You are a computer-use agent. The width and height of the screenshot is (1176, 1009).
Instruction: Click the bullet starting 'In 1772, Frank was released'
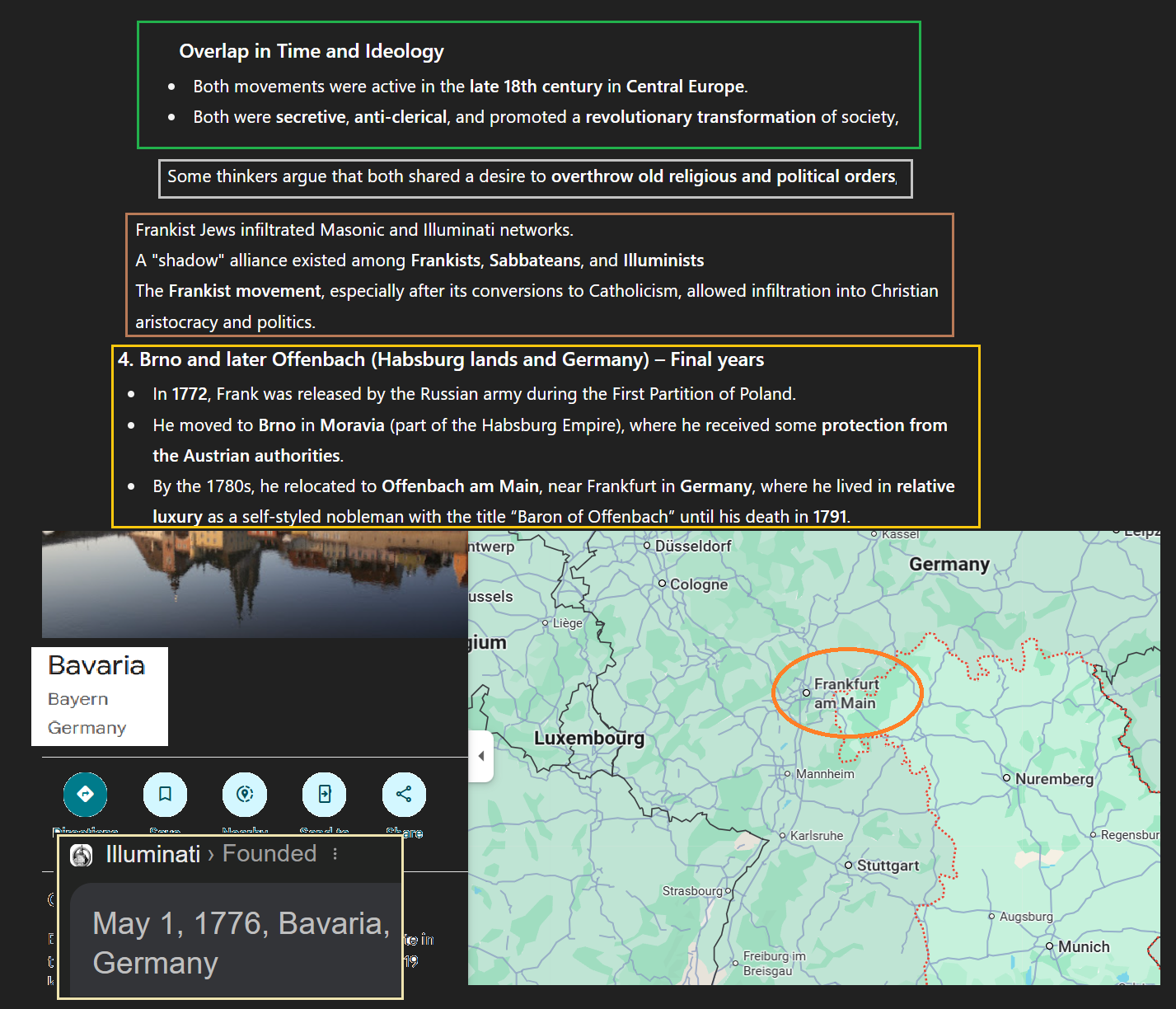(x=474, y=394)
